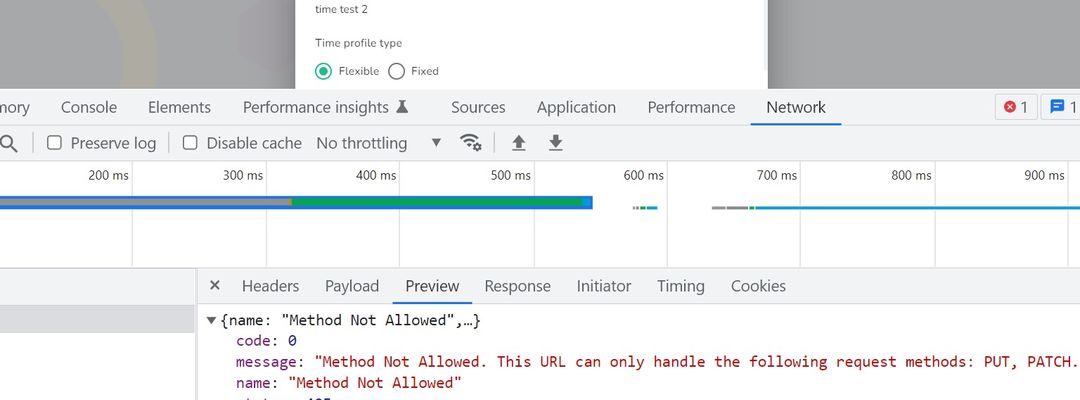Viewport: 1080px width, 400px height.
Task: Close the request details pane
Action: tap(214, 286)
